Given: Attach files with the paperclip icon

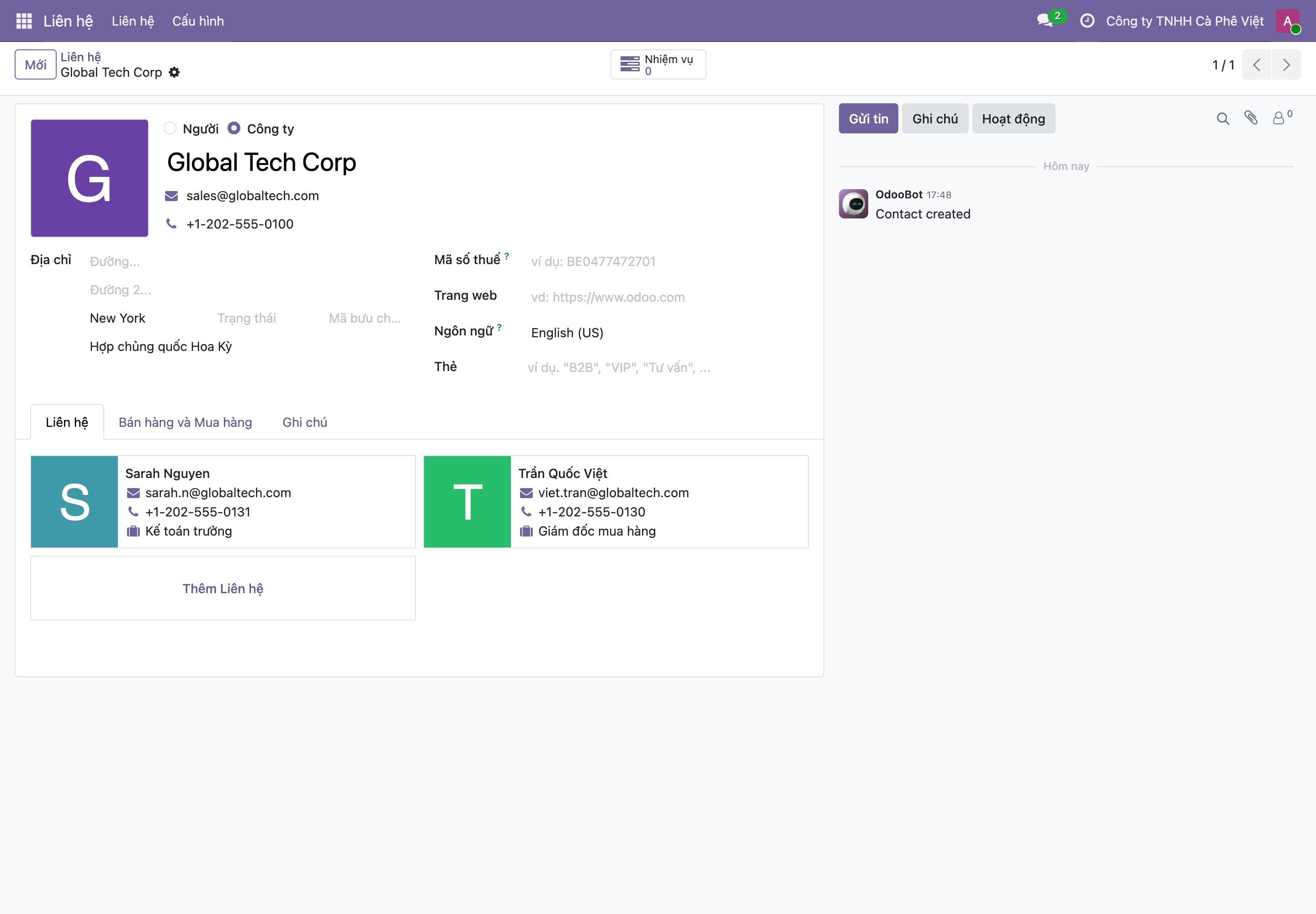Looking at the screenshot, I should coord(1251,118).
